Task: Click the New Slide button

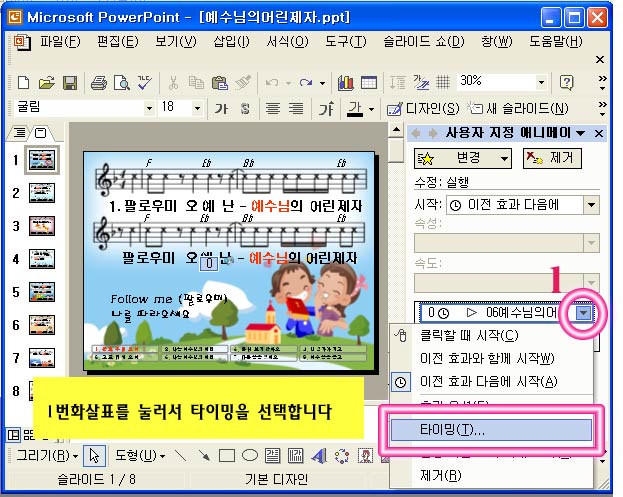Action: (518, 108)
